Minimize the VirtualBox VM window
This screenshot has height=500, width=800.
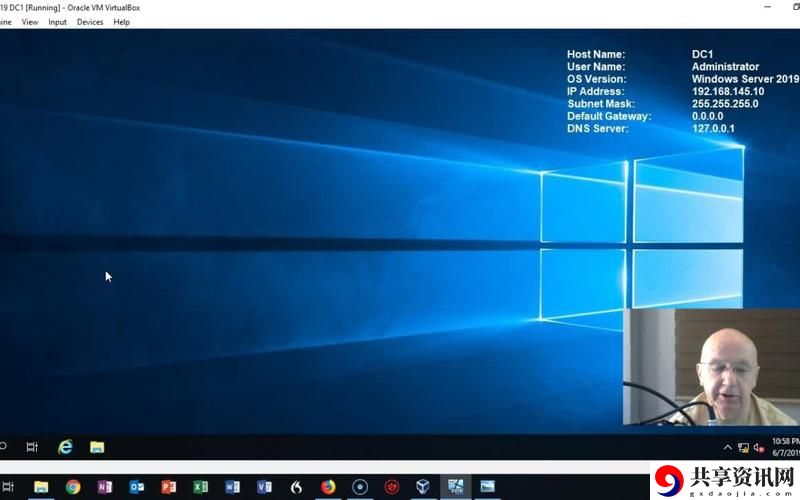tap(767, 7)
